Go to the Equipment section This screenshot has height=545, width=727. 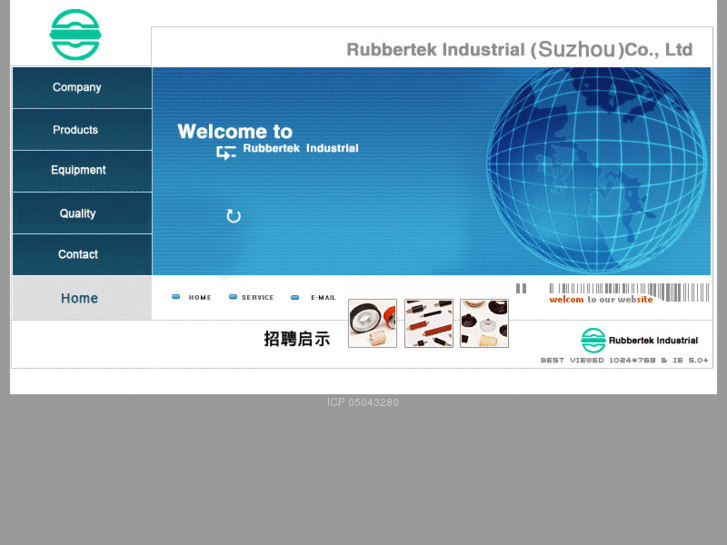click(x=82, y=171)
